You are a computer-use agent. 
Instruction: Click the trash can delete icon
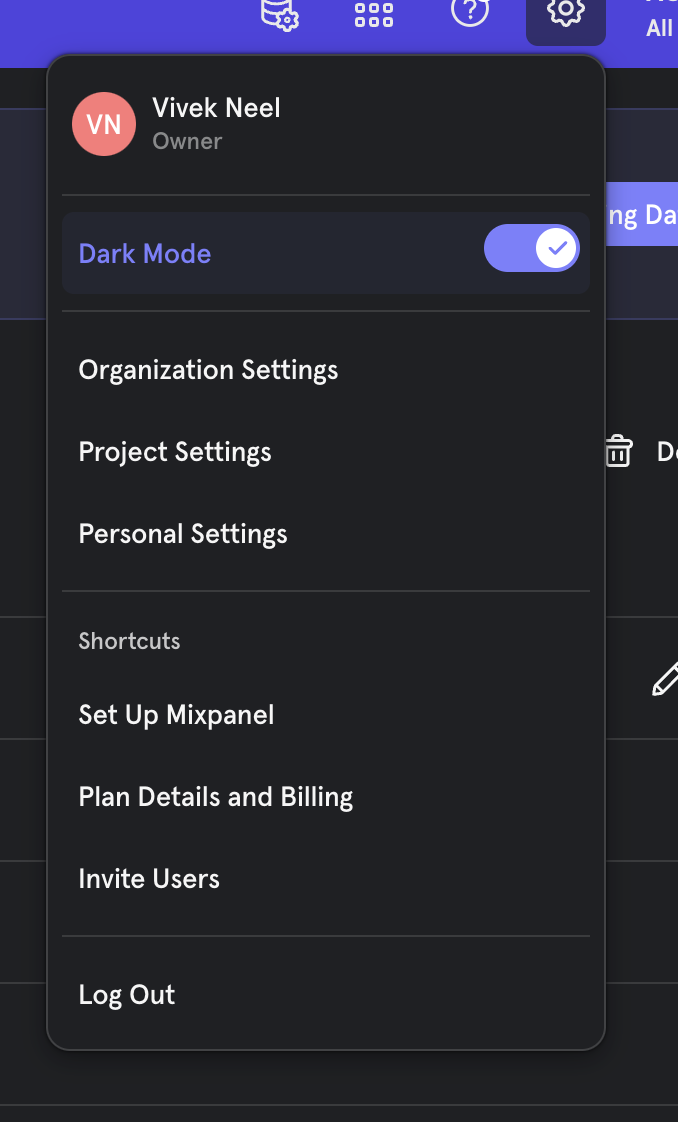point(618,451)
